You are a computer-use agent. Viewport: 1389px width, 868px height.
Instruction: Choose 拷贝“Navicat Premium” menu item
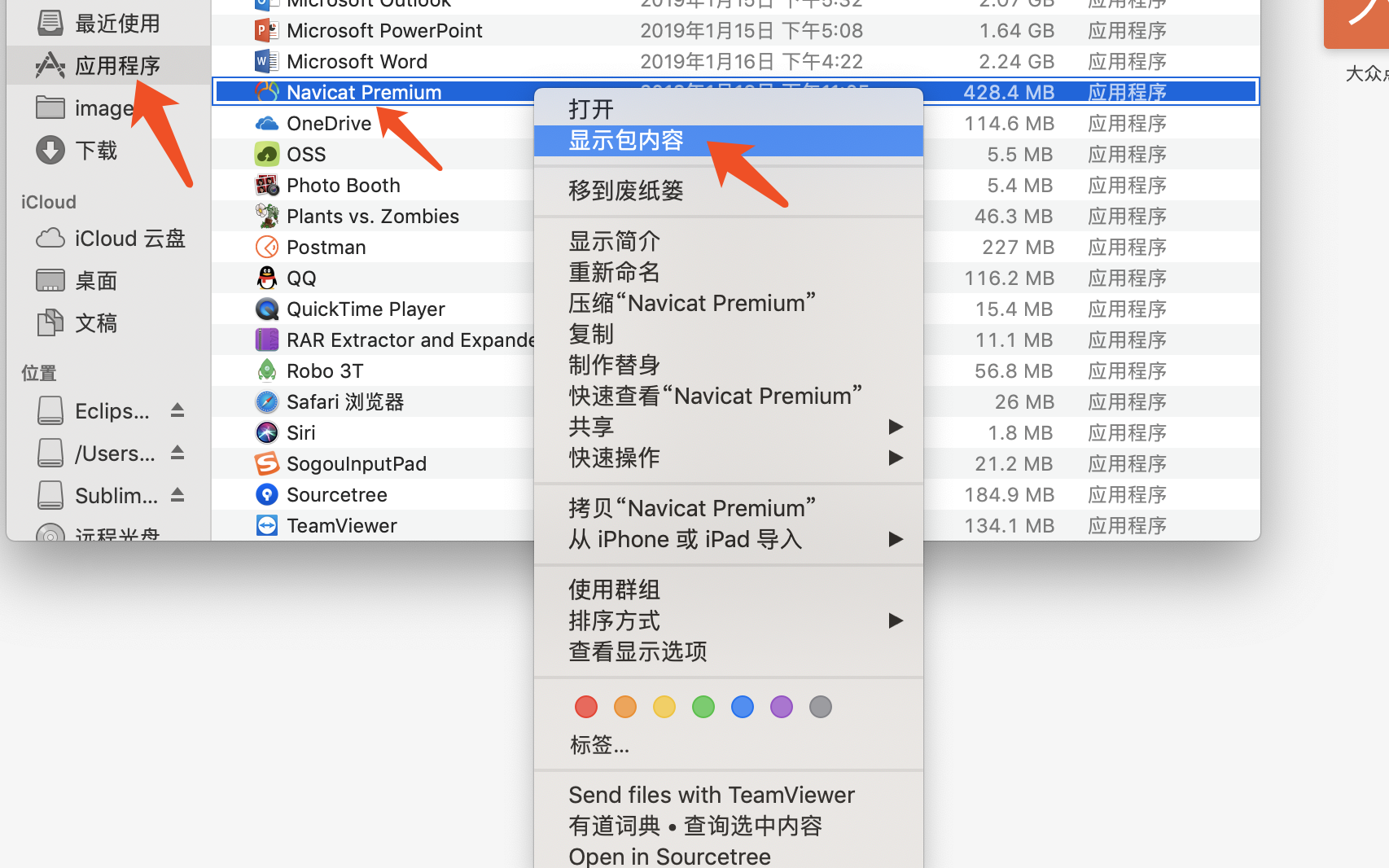[729, 508]
